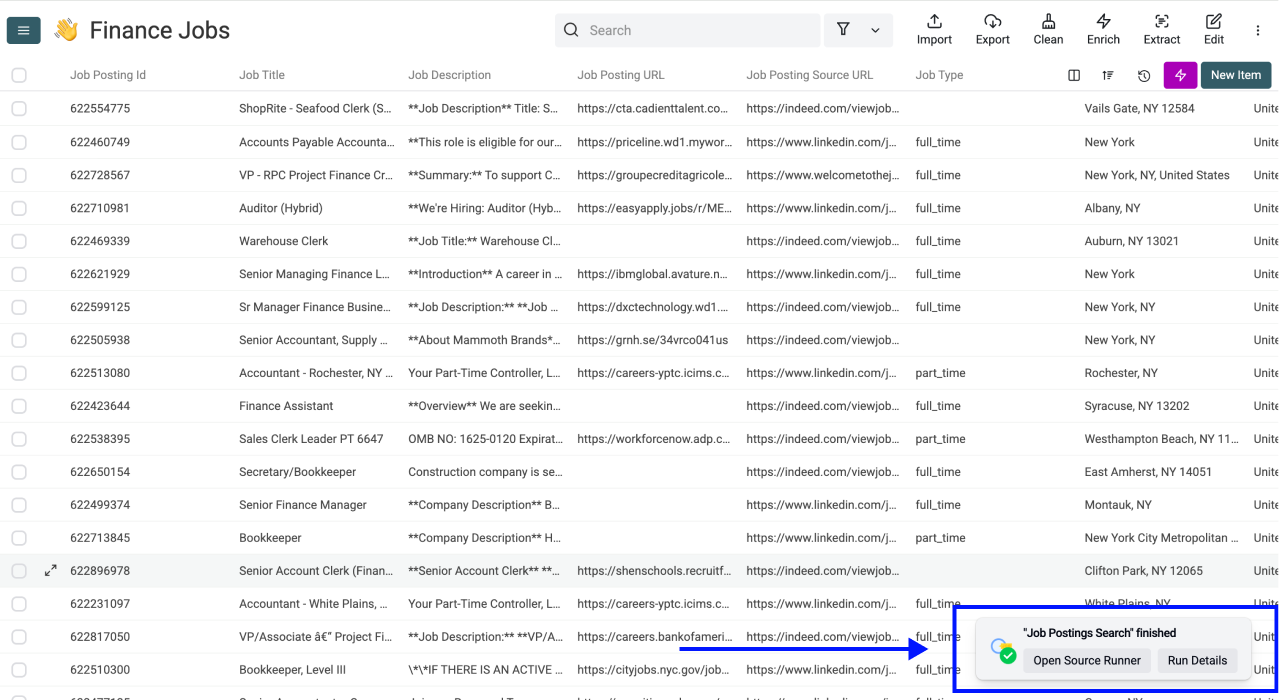This screenshot has width=1279, height=700.
Task: Check the row for job 622554775
Action: (19, 108)
